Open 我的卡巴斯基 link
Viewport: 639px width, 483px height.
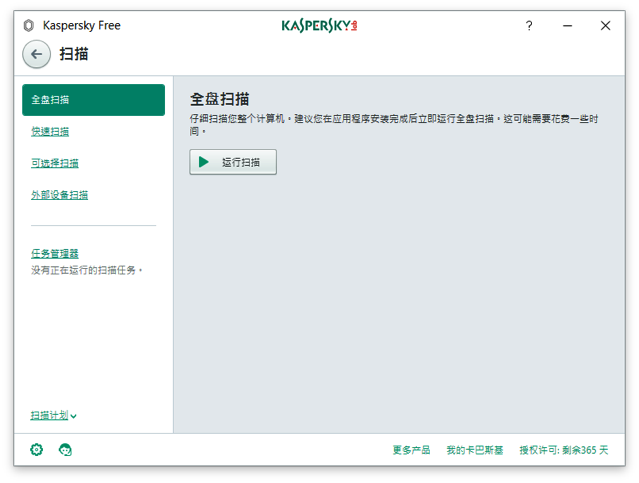pos(475,450)
